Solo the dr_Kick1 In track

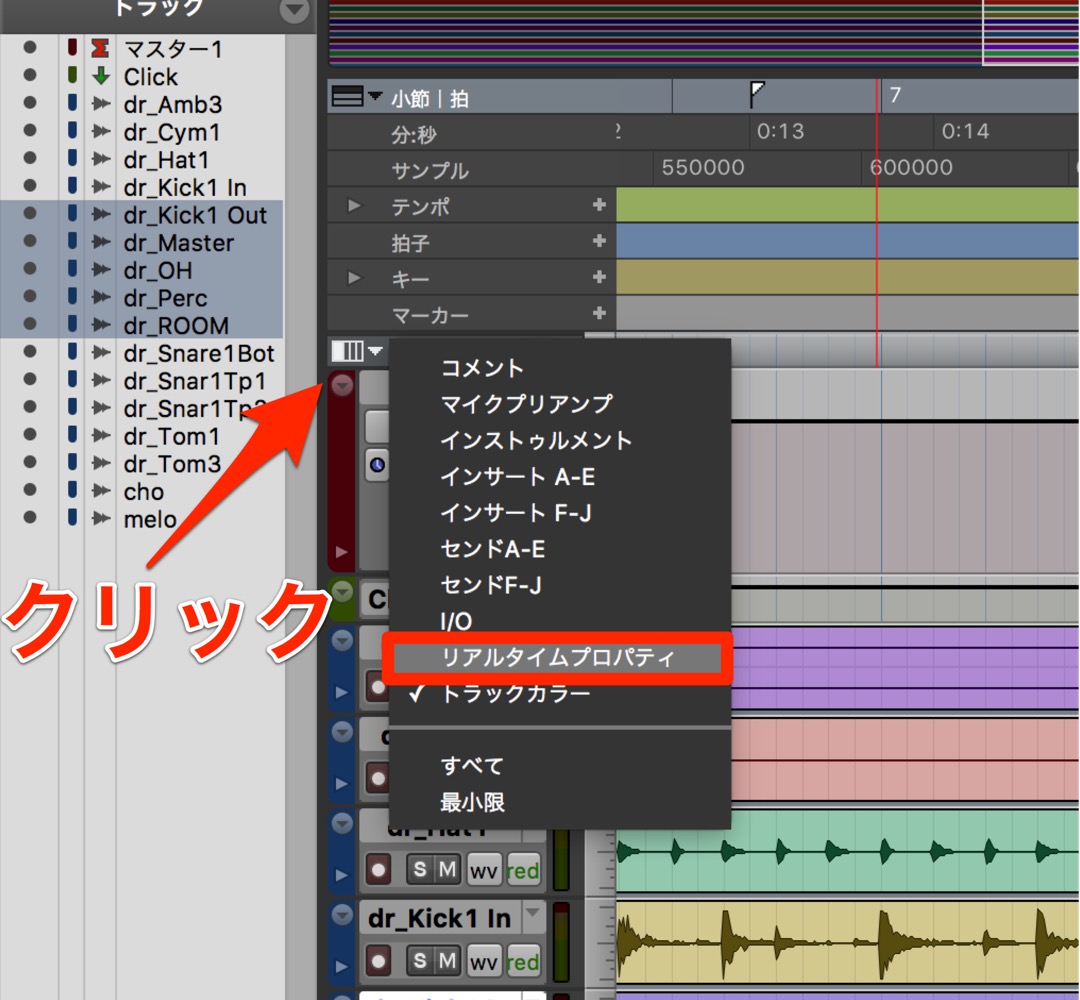[420, 960]
